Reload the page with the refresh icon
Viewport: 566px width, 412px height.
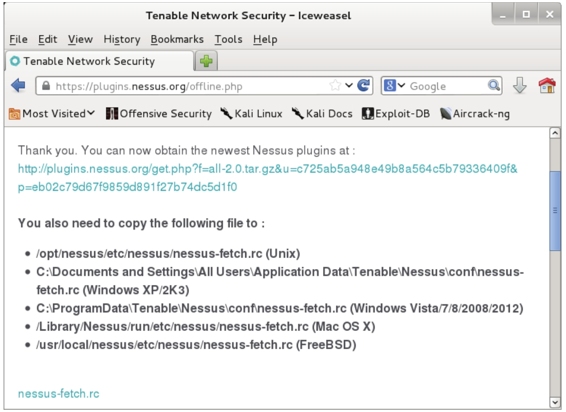(x=364, y=86)
